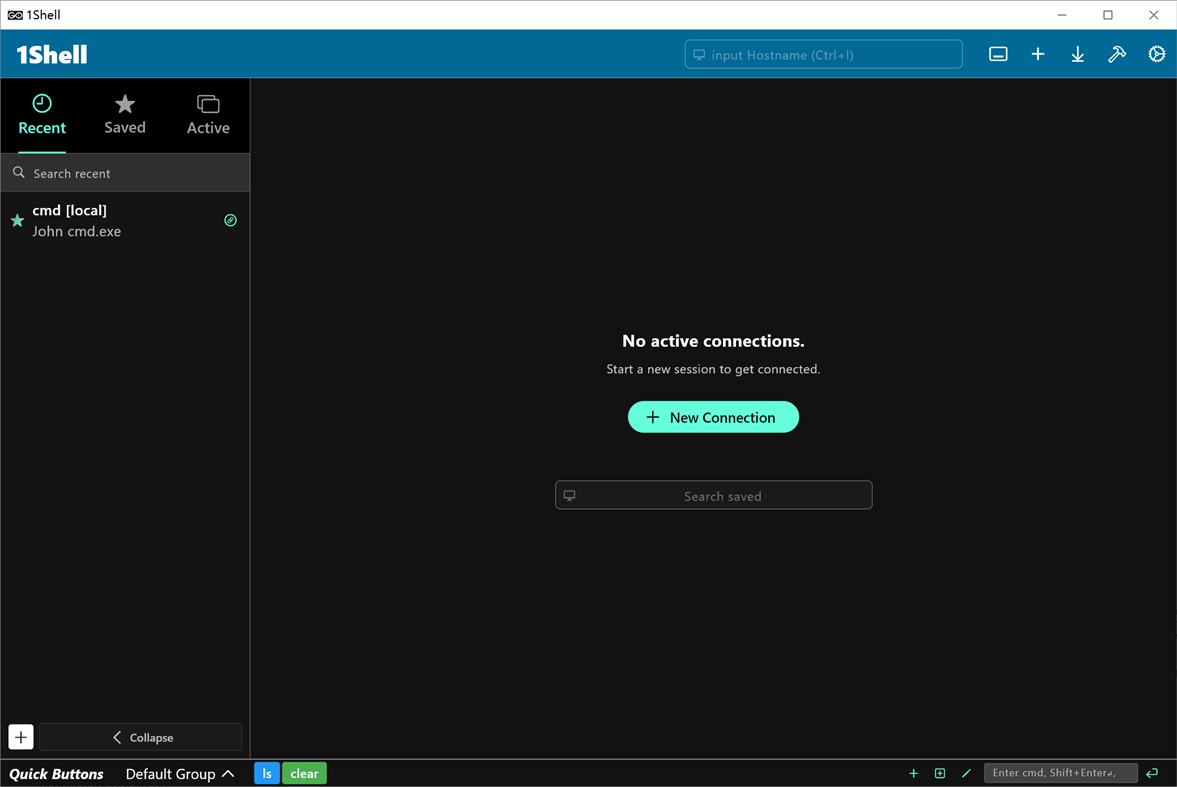Open the keyboard panel icon in header
The image size is (1177, 787).
(998, 54)
